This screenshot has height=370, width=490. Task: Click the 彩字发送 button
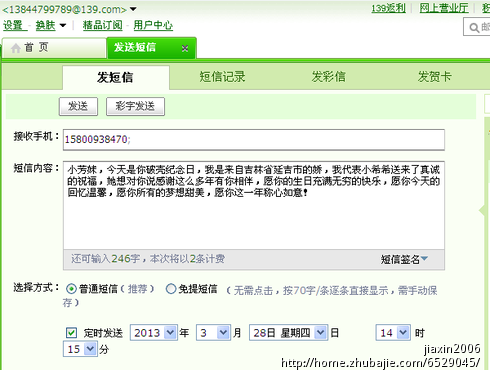[135, 106]
